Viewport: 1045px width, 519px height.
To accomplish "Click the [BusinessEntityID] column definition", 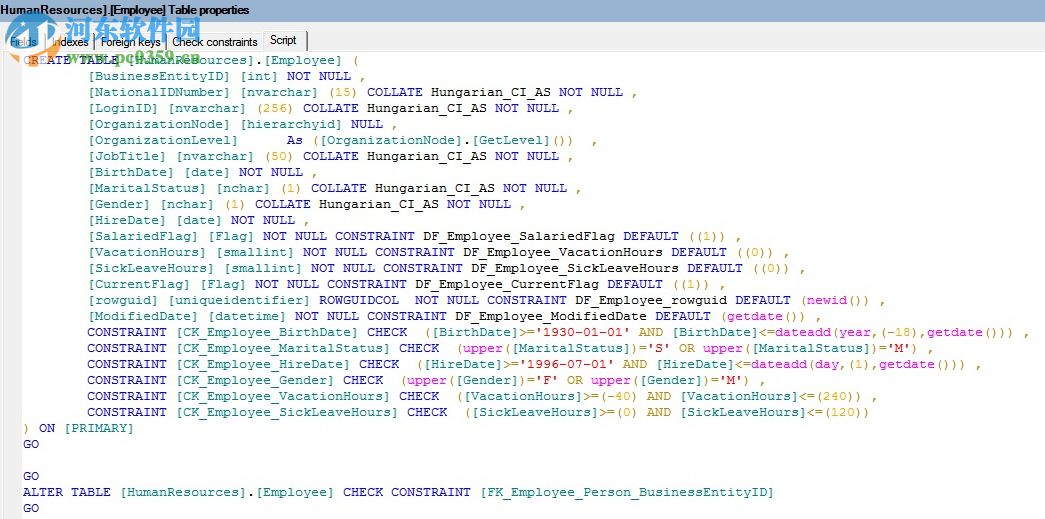I will pyautogui.click(x=225, y=76).
